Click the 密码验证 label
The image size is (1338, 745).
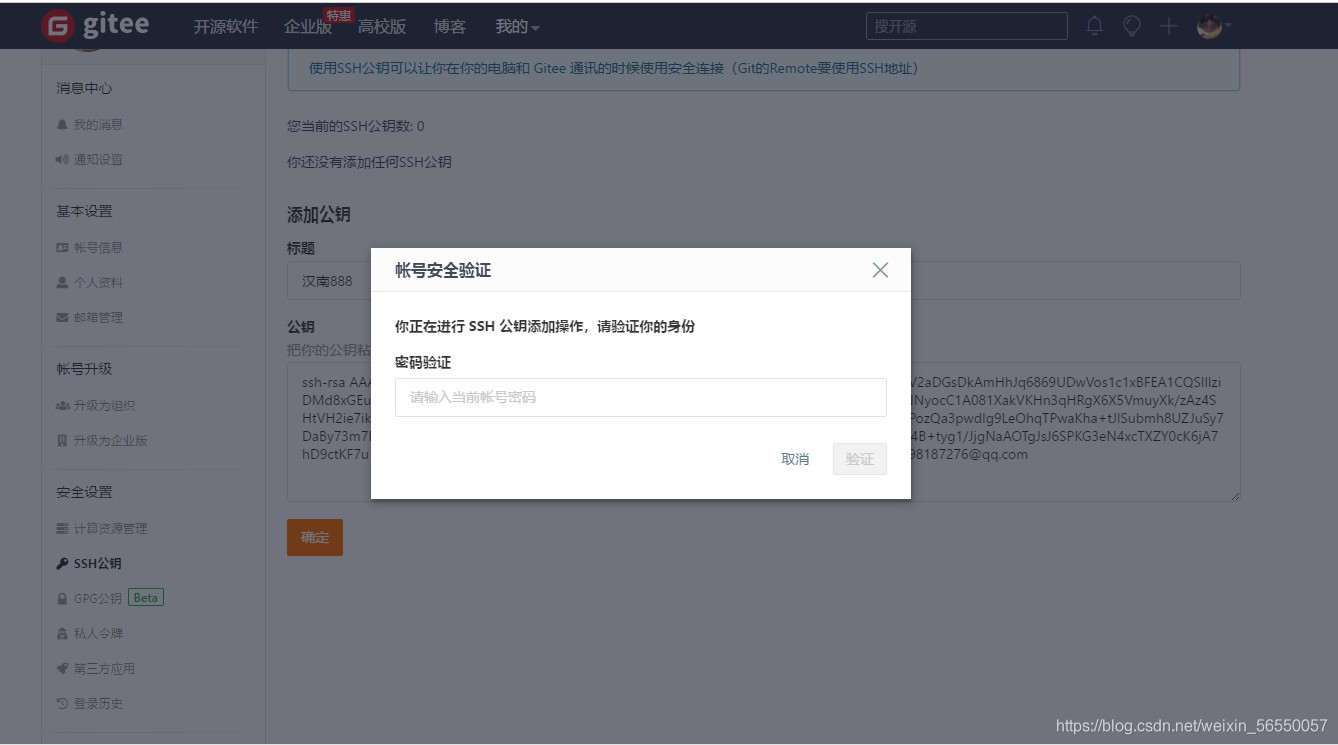coord(423,362)
